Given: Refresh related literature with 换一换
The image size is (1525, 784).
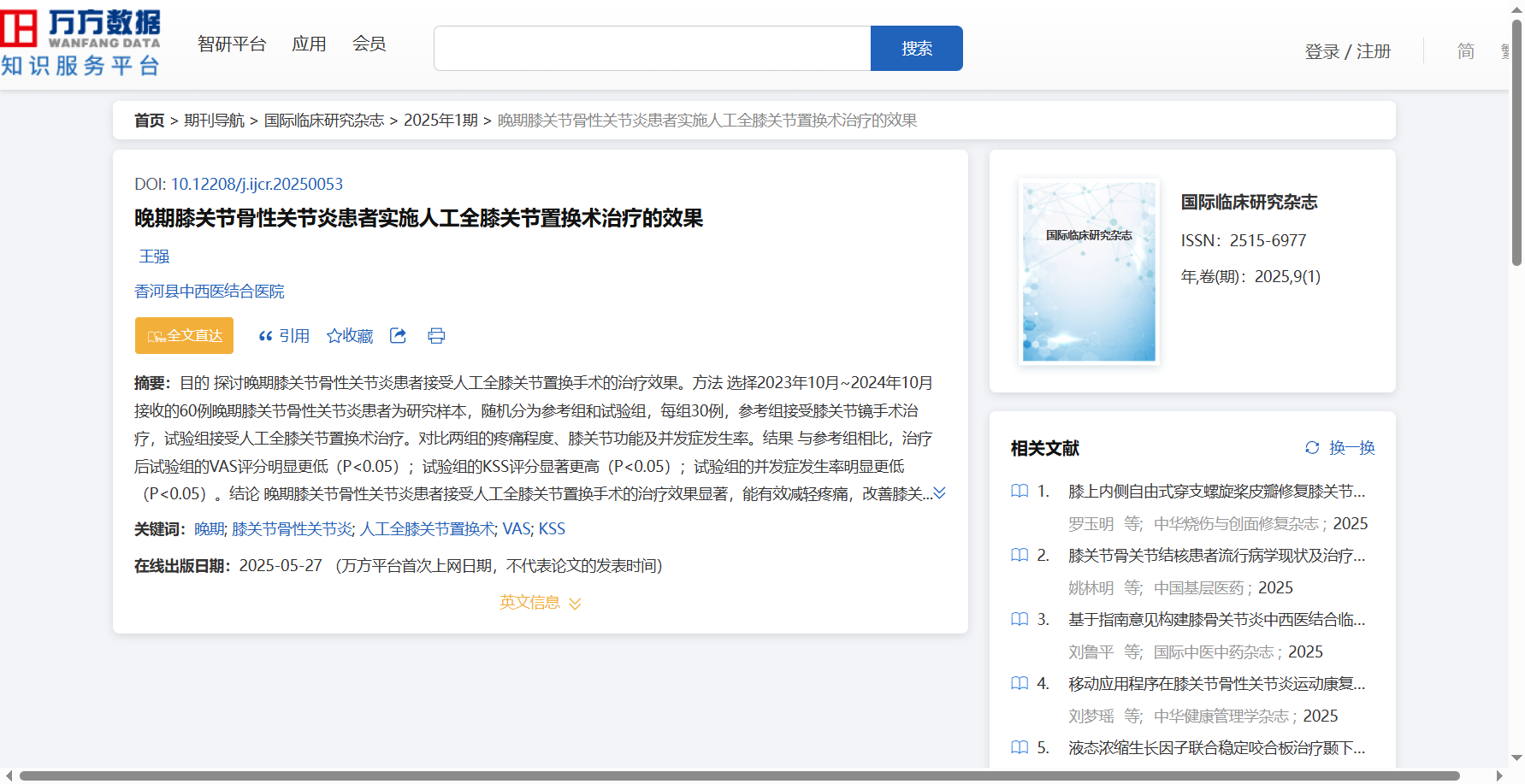Looking at the screenshot, I should click(1339, 447).
